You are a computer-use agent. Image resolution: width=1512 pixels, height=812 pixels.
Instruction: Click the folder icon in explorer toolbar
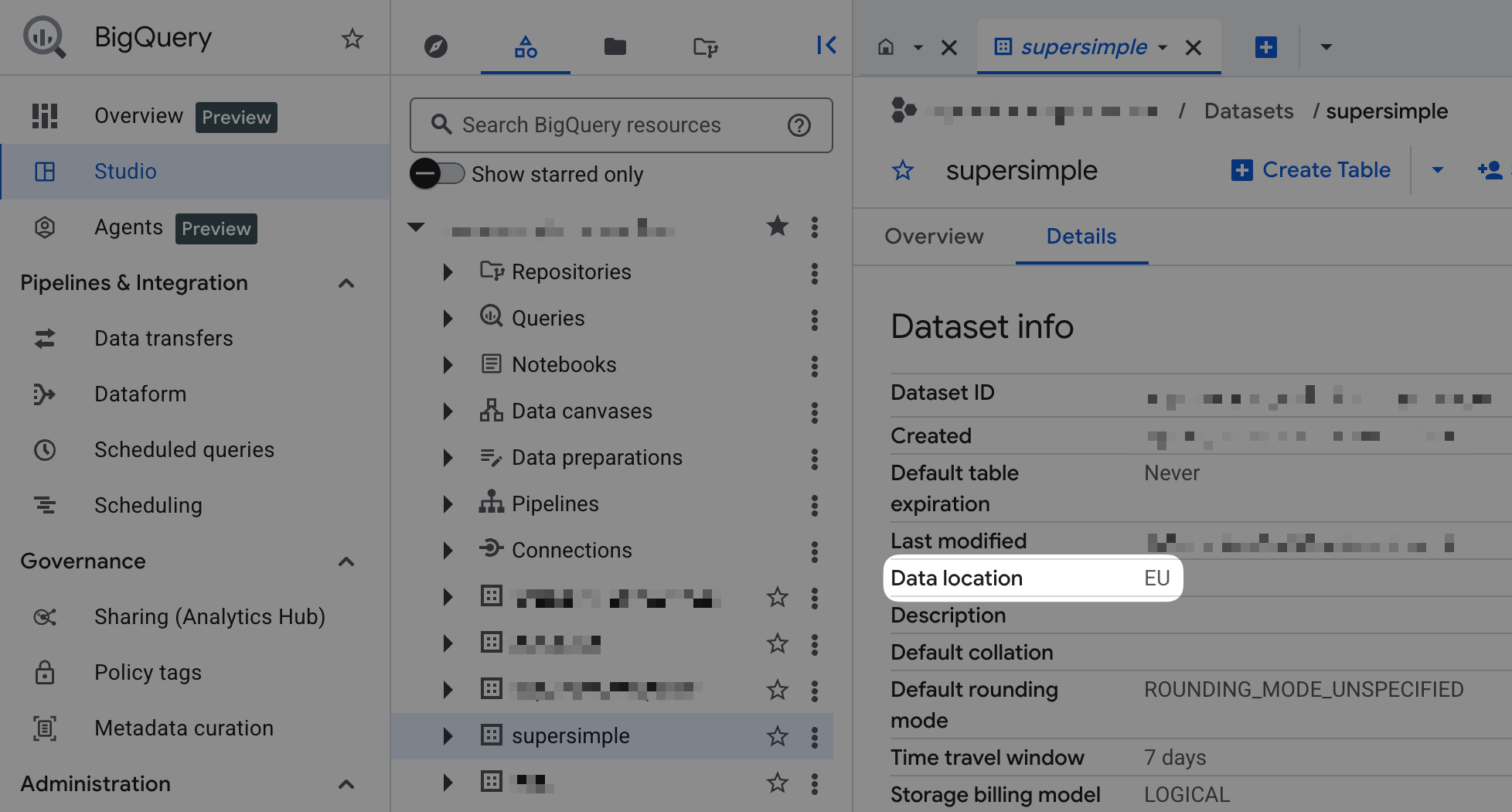615,46
